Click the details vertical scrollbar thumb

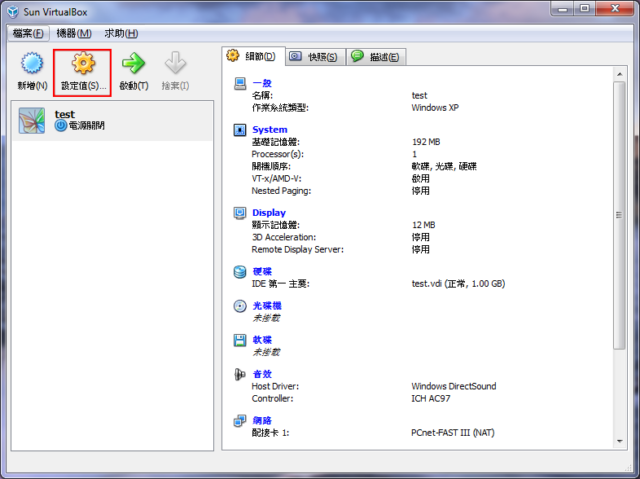click(x=619, y=215)
